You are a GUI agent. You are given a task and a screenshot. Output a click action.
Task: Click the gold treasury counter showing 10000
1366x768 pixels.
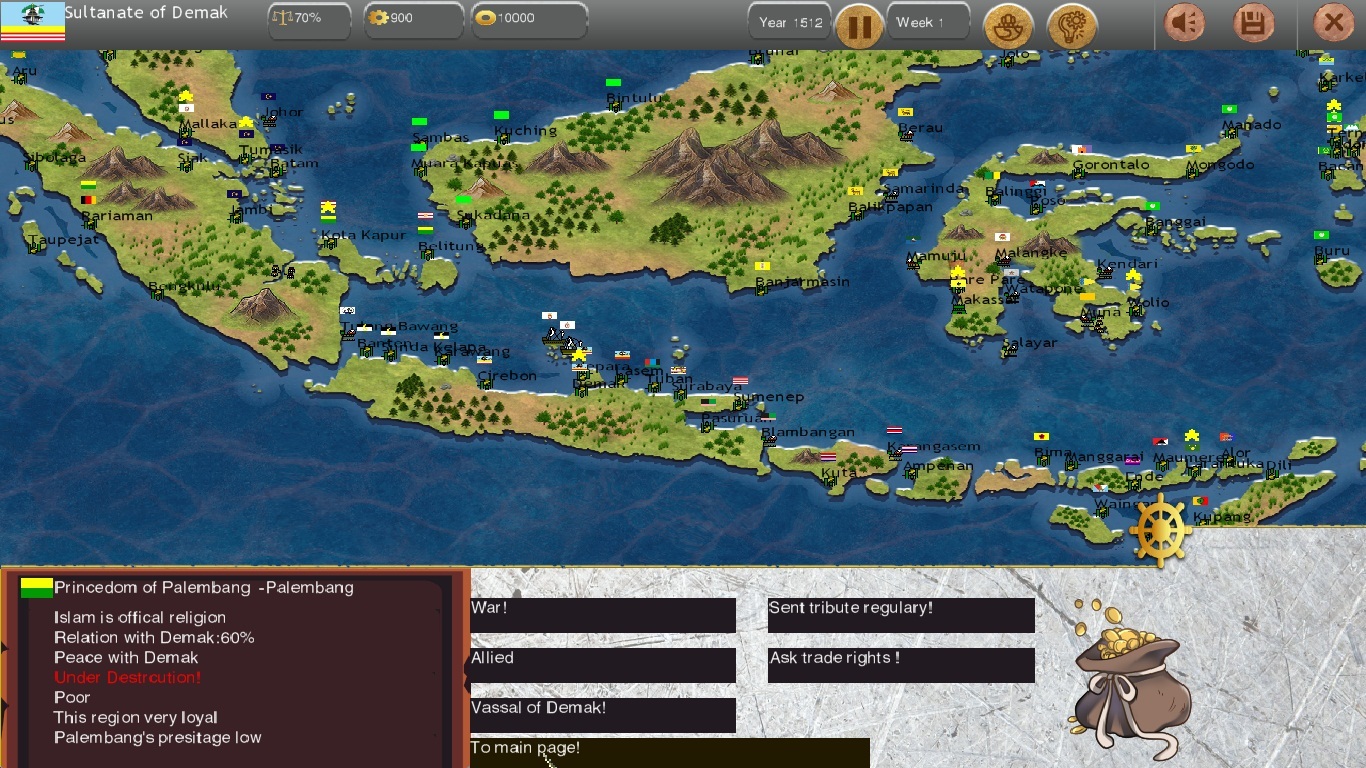pyautogui.click(x=529, y=21)
